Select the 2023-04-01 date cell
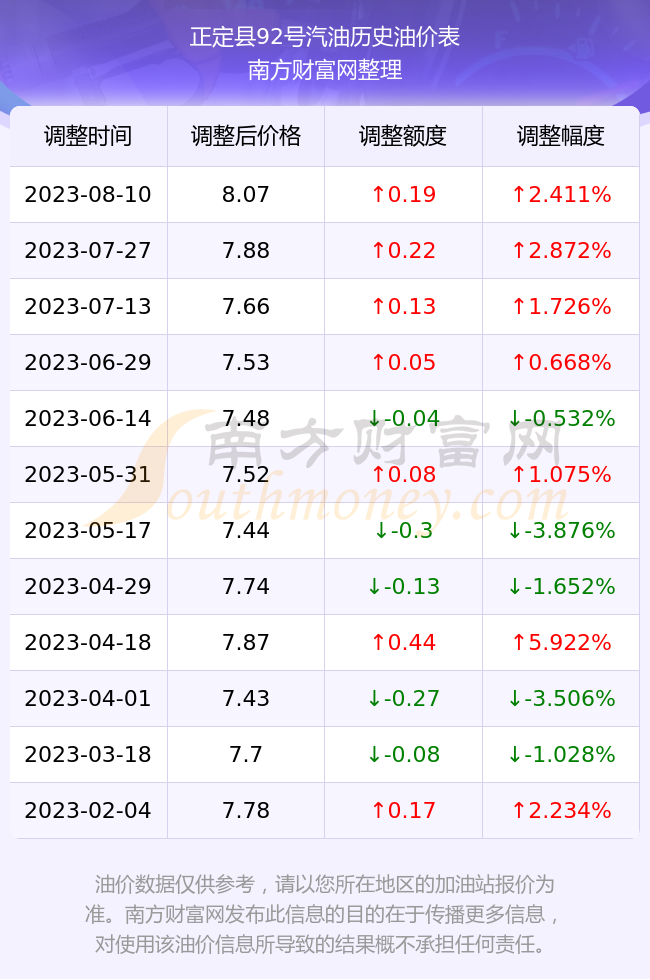Screen dimensions: 650x980 tap(88, 698)
